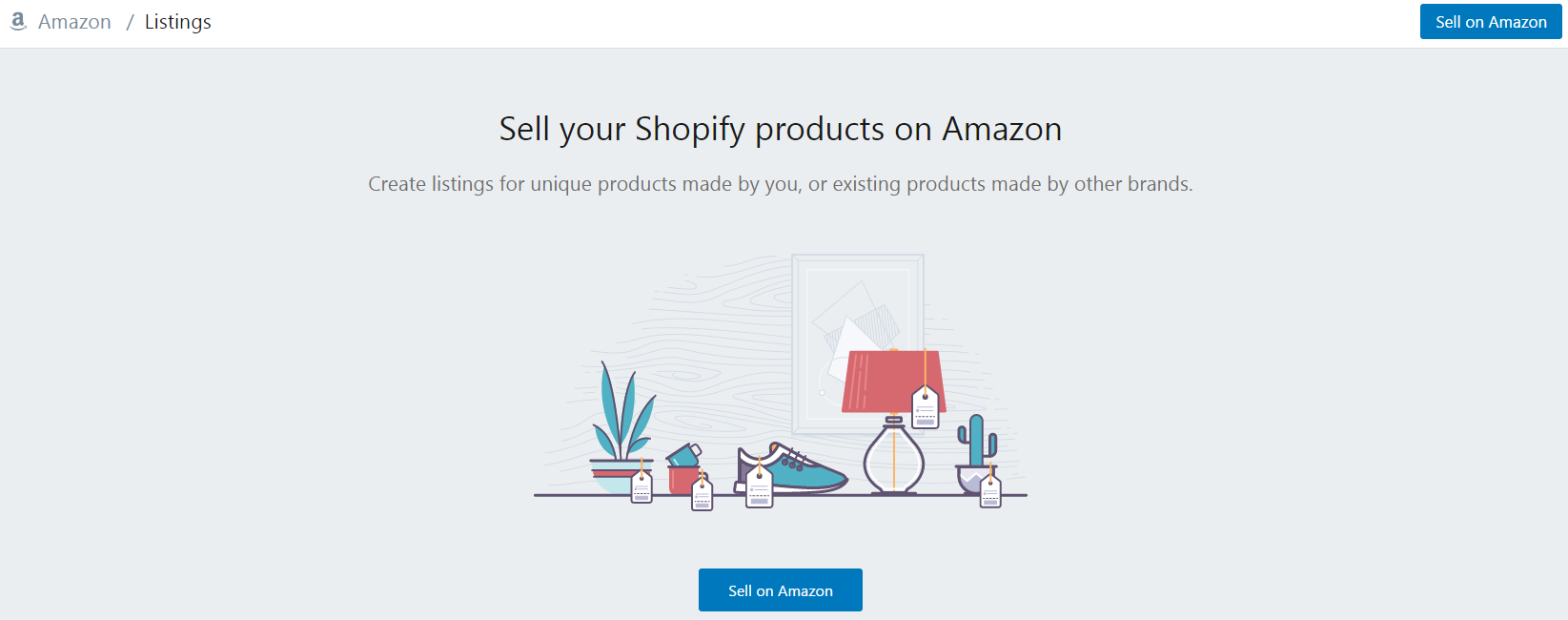Open the Amazon breadcrumb link
Image resolution: width=1568 pixels, height=620 pixels.
[x=74, y=22]
